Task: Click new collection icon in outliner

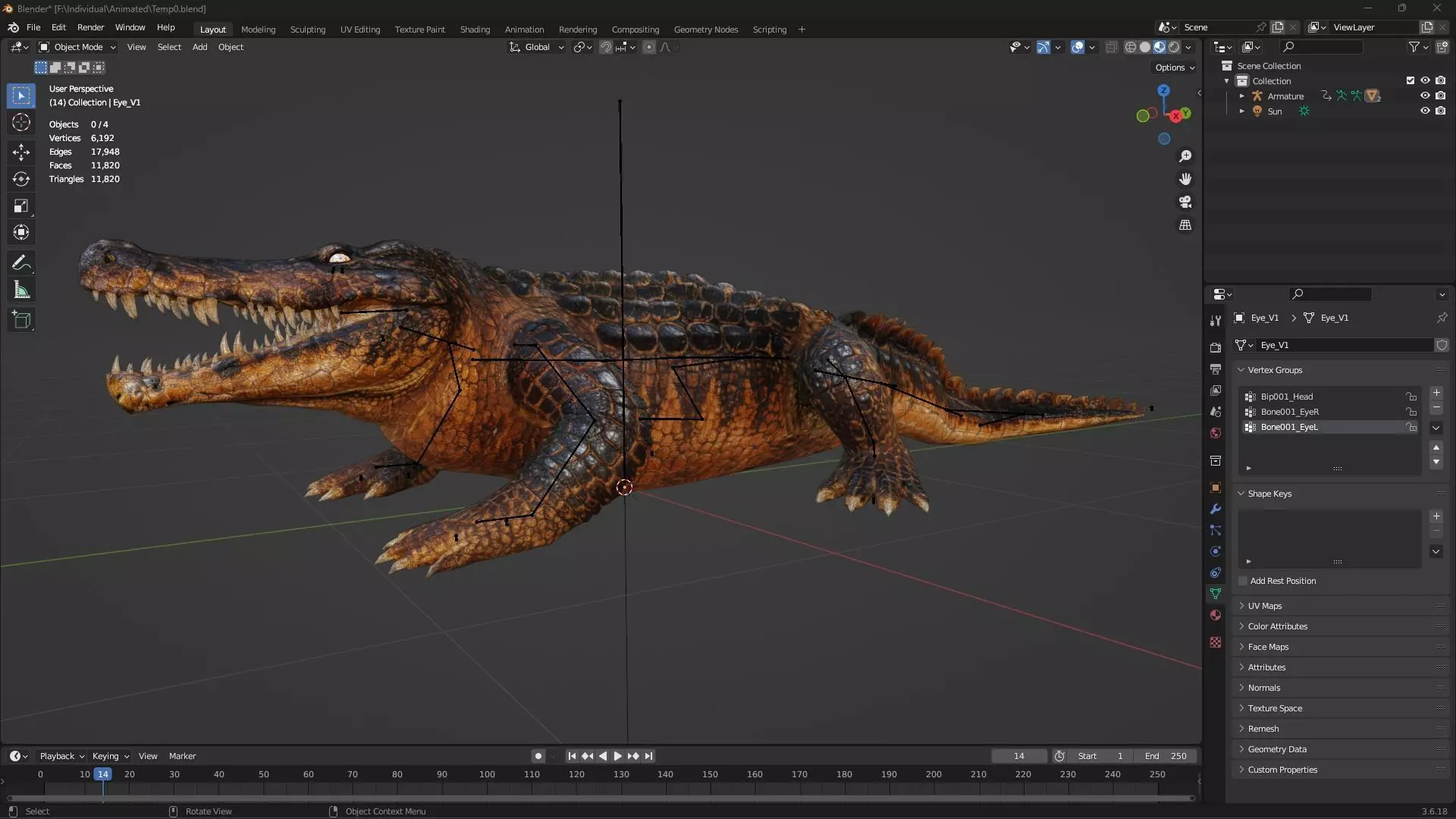Action: coord(1442,47)
